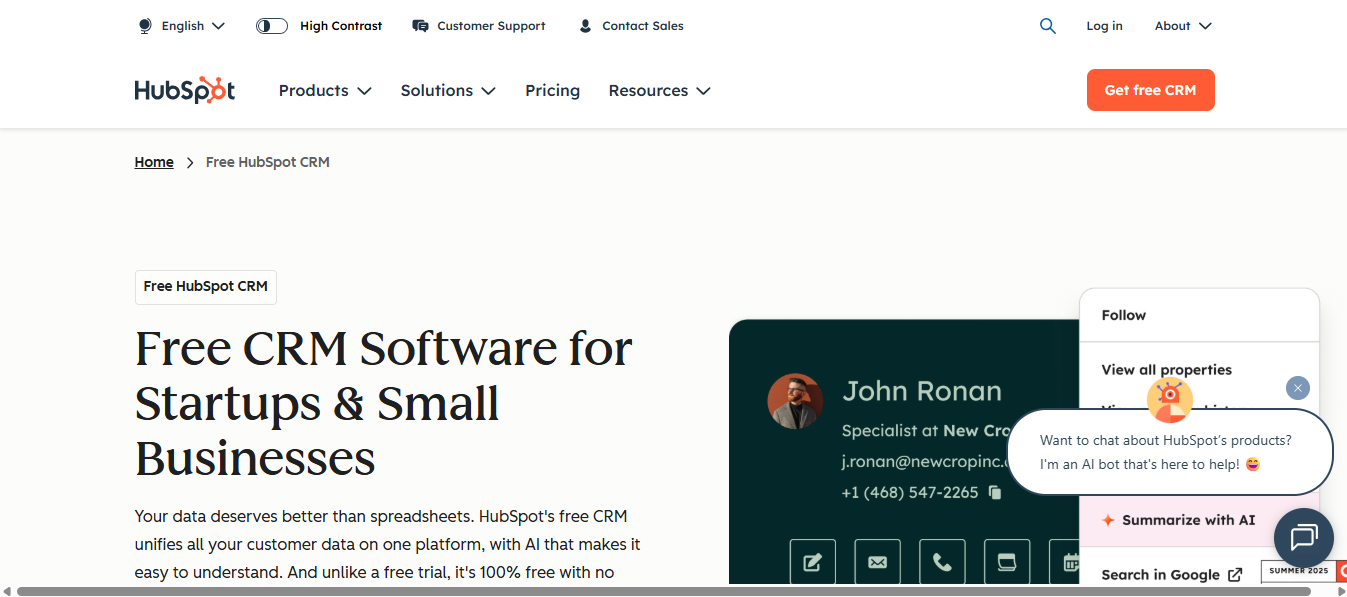1347x597 pixels.
Task: Click the globe icon beside English
Action: (x=145, y=26)
